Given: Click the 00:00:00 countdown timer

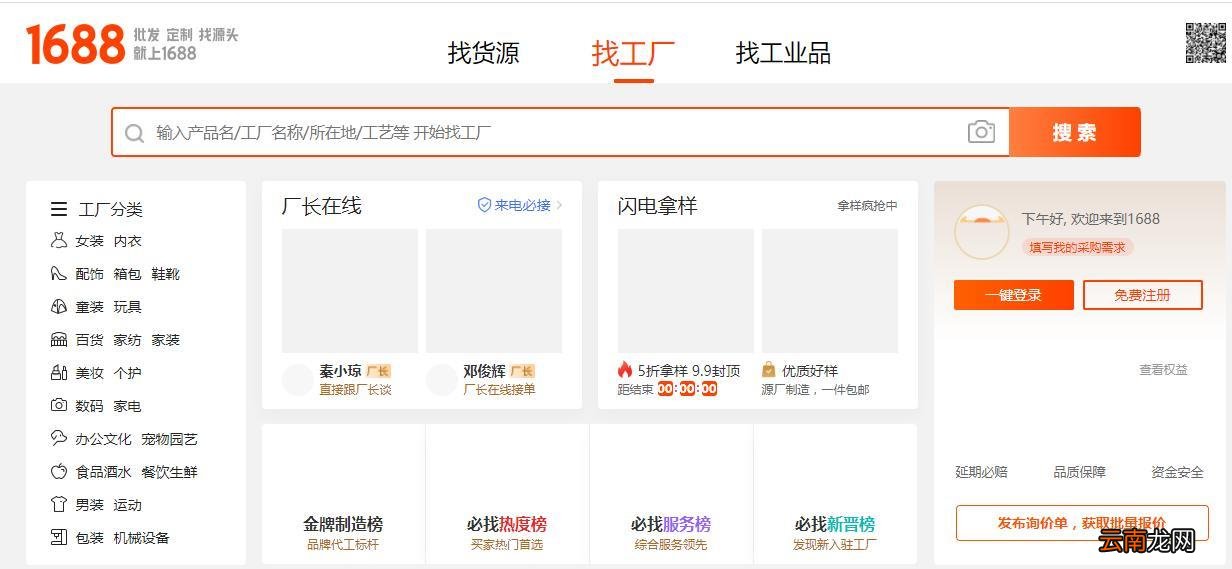Looking at the screenshot, I should click(x=687, y=389).
